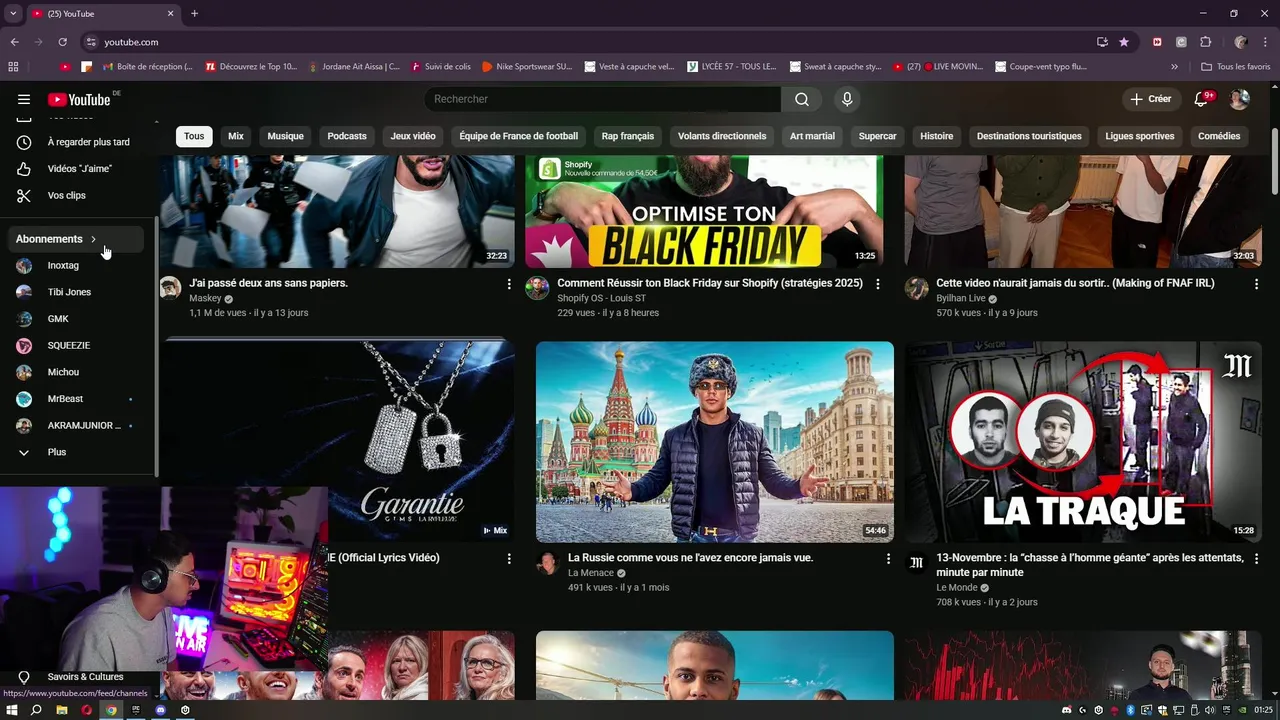
Task: Click the 'Créer' button
Action: (x=1151, y=99)
